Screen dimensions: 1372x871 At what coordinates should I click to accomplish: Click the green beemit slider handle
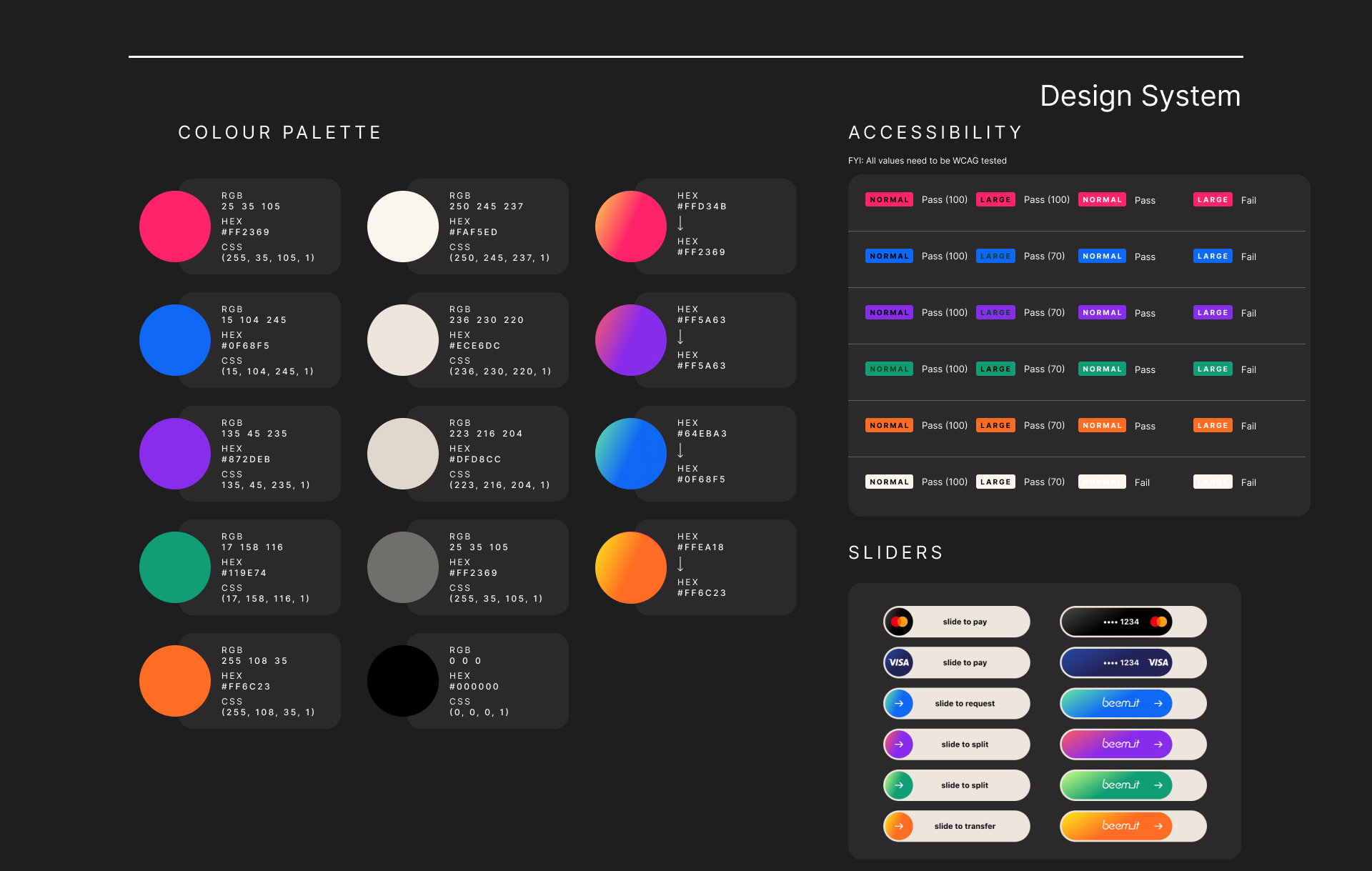(1117, 785)
